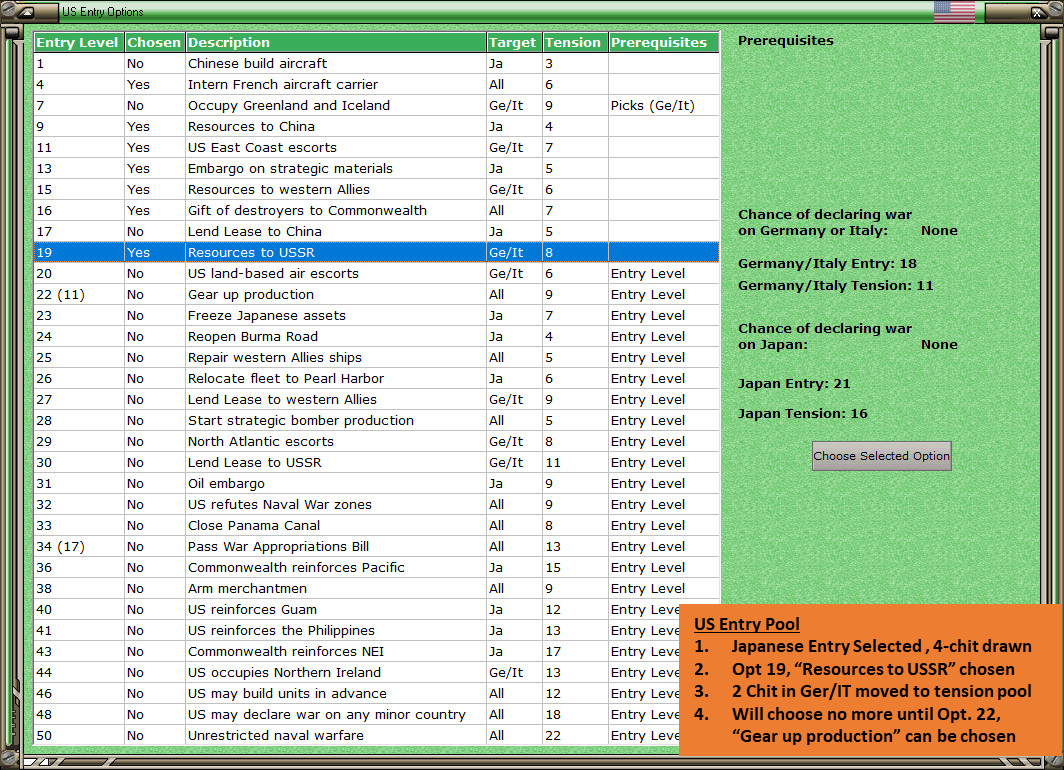Sort by the Entry Level column header
The width and height of the screenshot is (1064, 770).
coord(79,42)
